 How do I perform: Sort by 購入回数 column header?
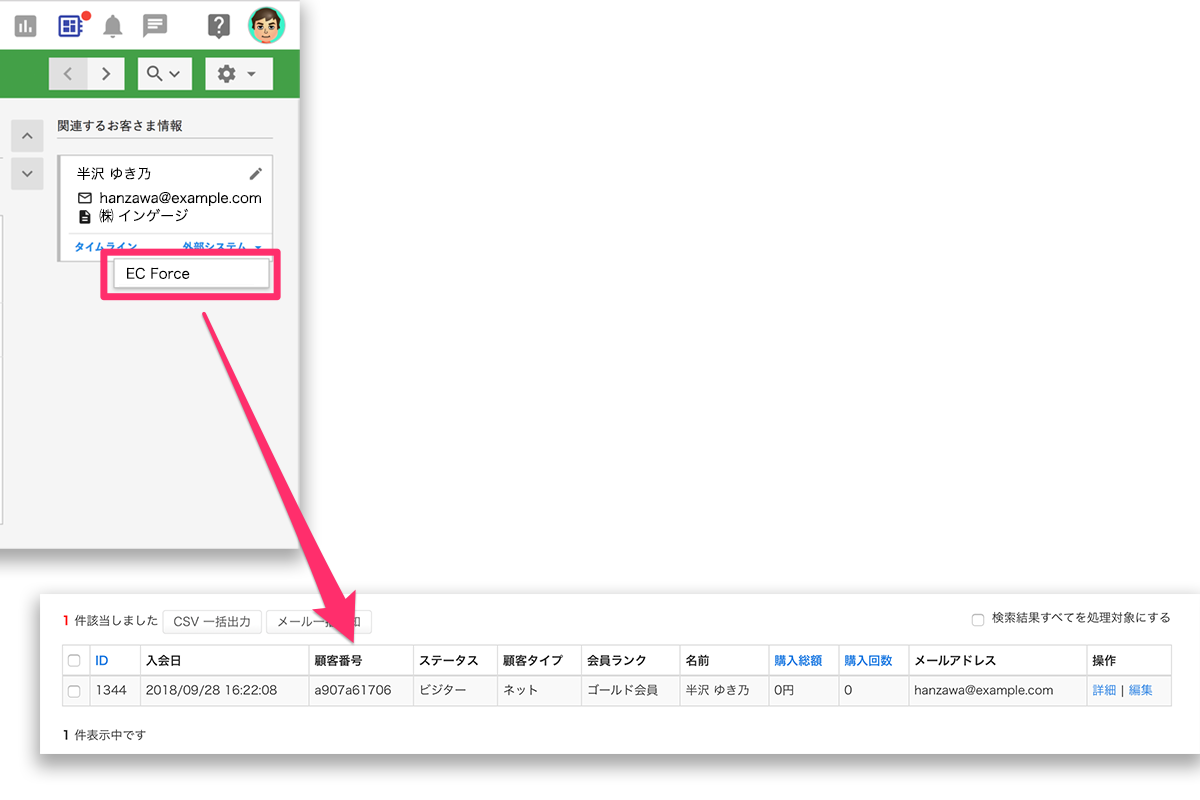(868, 661)
